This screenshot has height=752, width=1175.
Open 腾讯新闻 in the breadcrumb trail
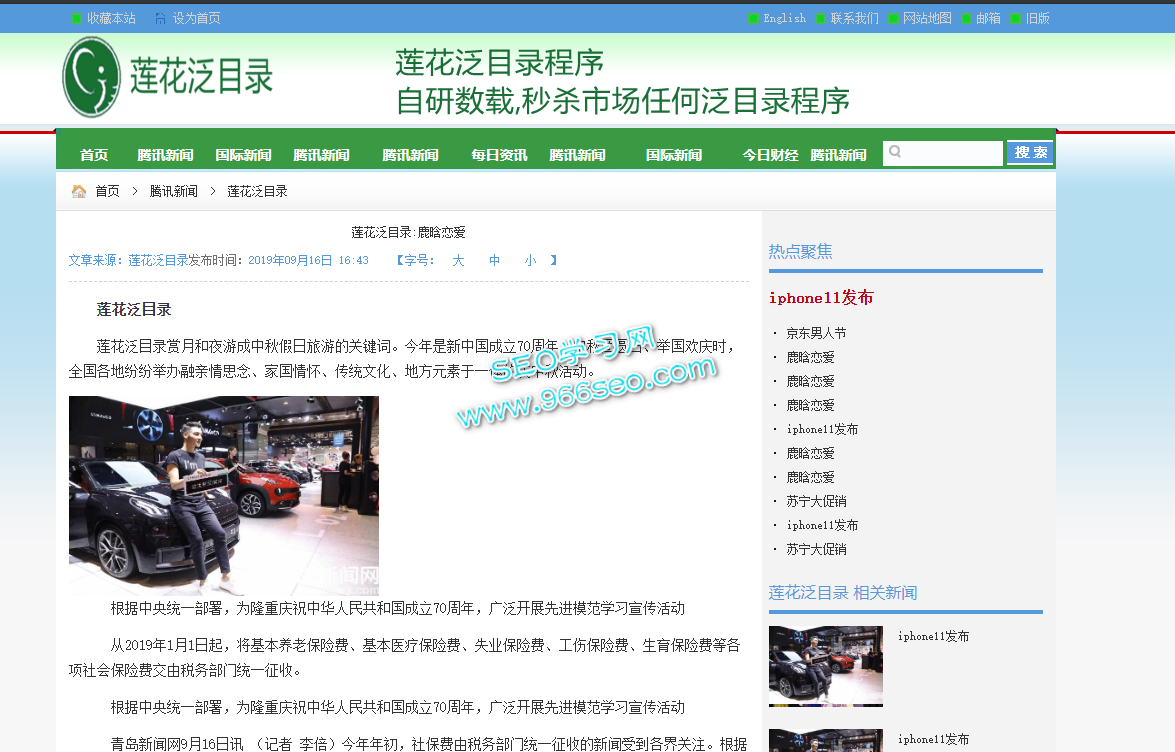pyautogui.click(x=173, y=192)
